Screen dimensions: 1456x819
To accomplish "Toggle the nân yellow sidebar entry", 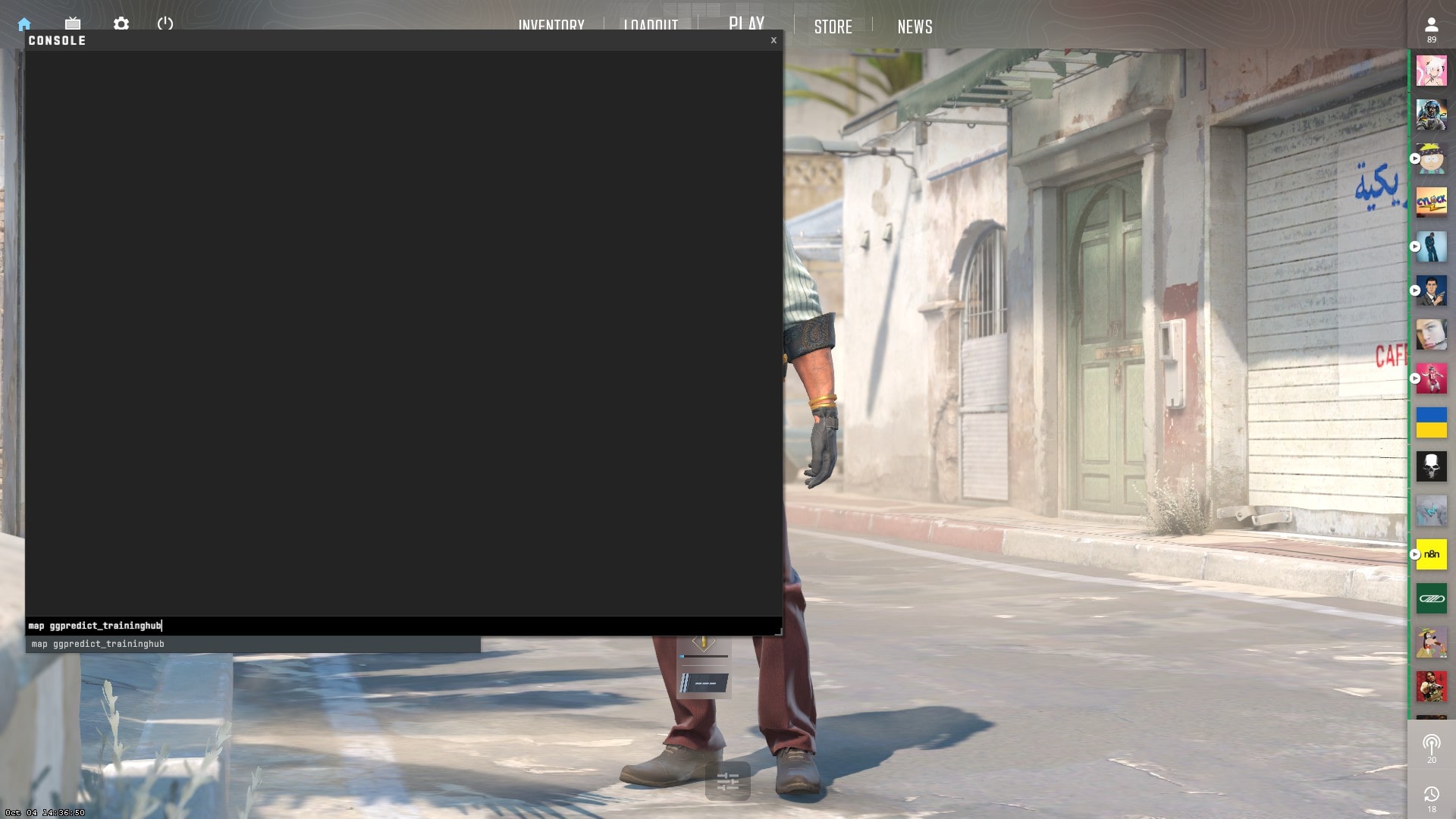I will click(x=1432, y=554).
